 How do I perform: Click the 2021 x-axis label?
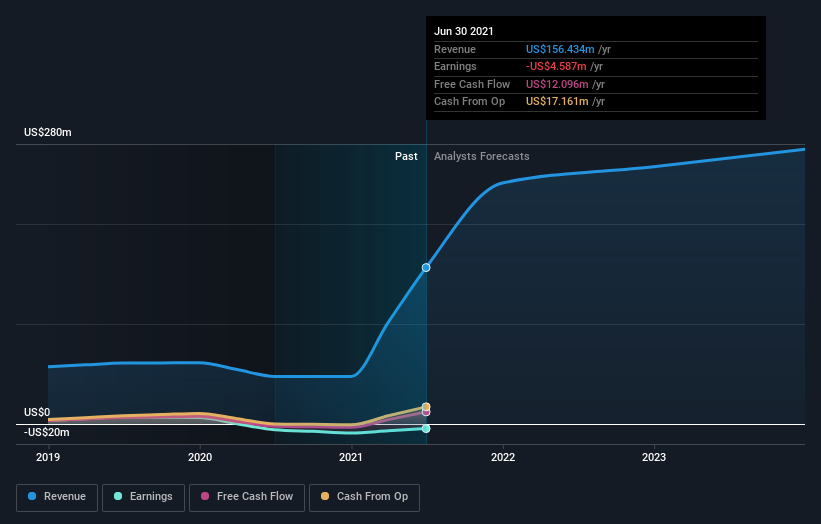click(x=351, y=457)
